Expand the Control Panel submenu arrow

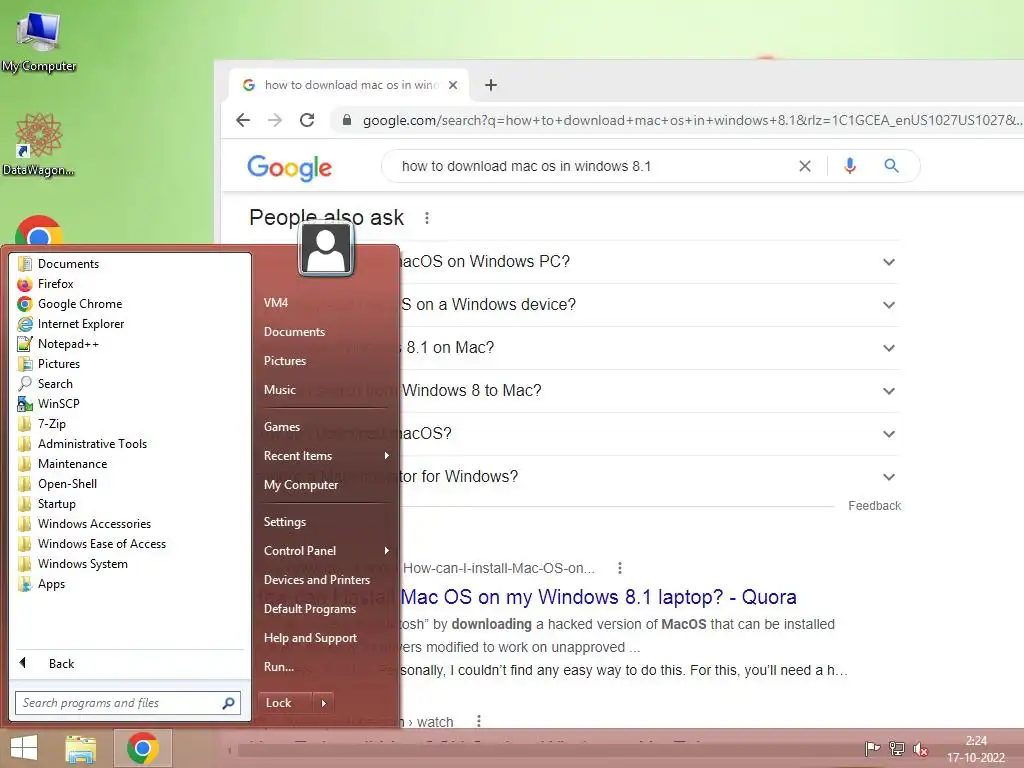tap(387, 551)
